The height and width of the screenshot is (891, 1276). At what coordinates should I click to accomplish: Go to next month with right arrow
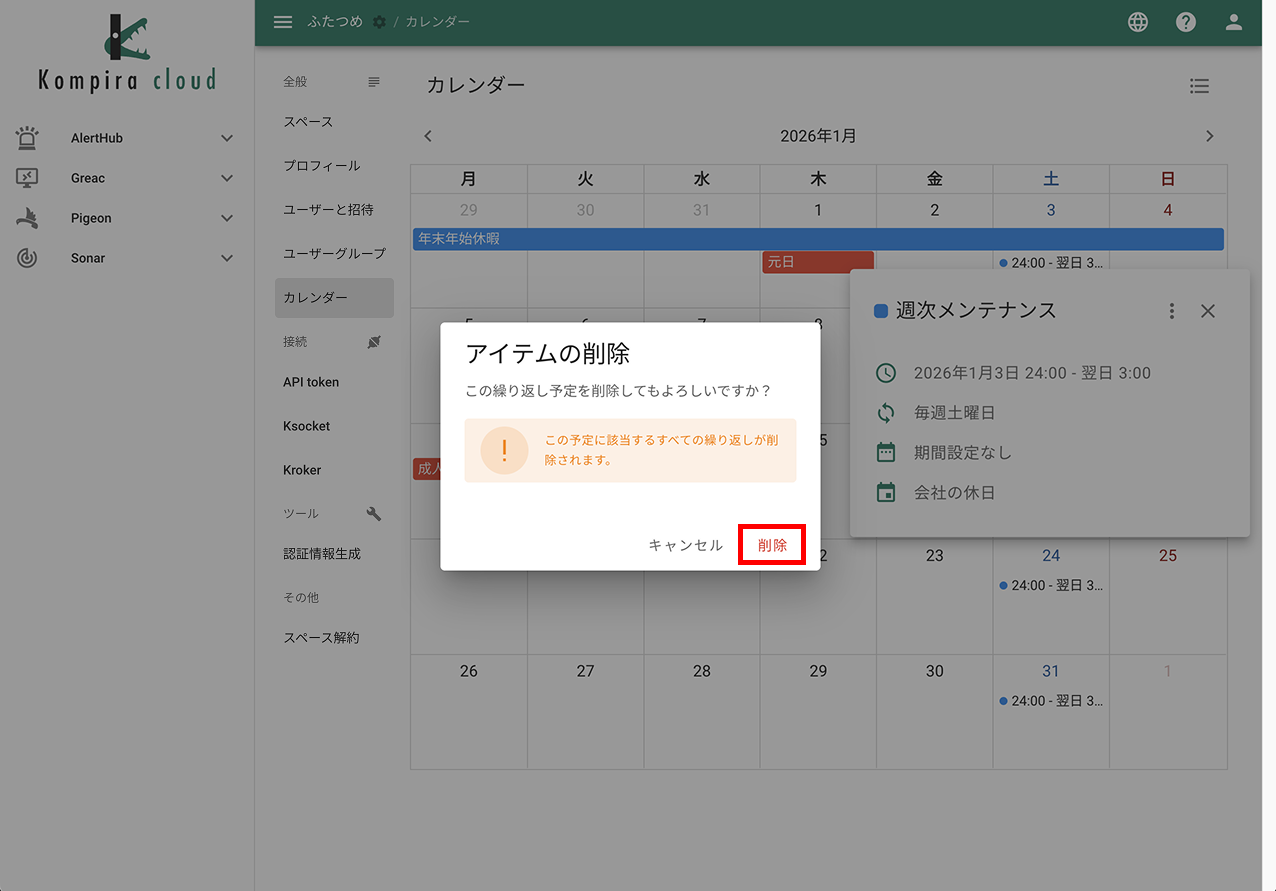1210,135
